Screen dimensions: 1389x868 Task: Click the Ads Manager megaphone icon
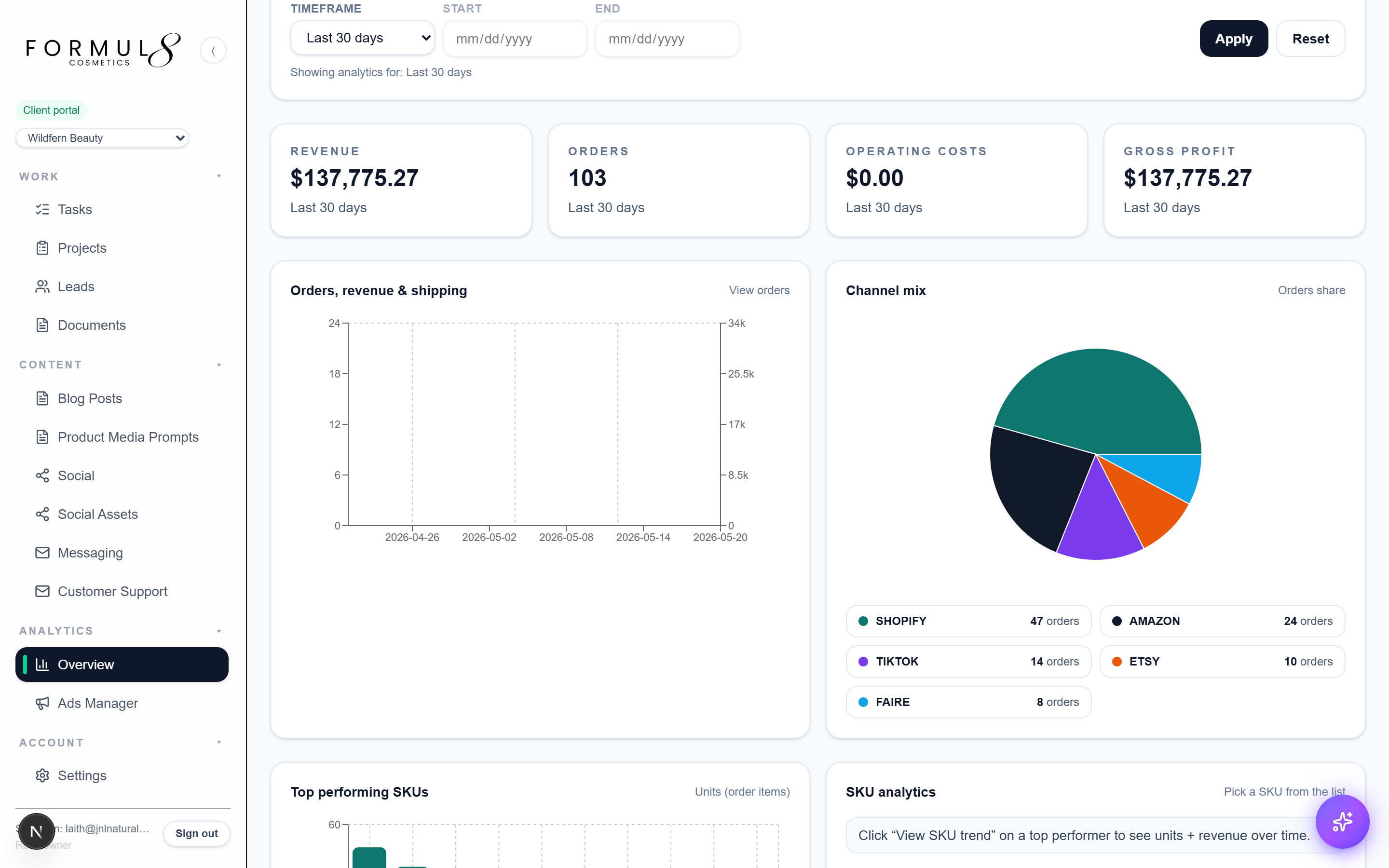pyautogui.click(x=42, y=703)
